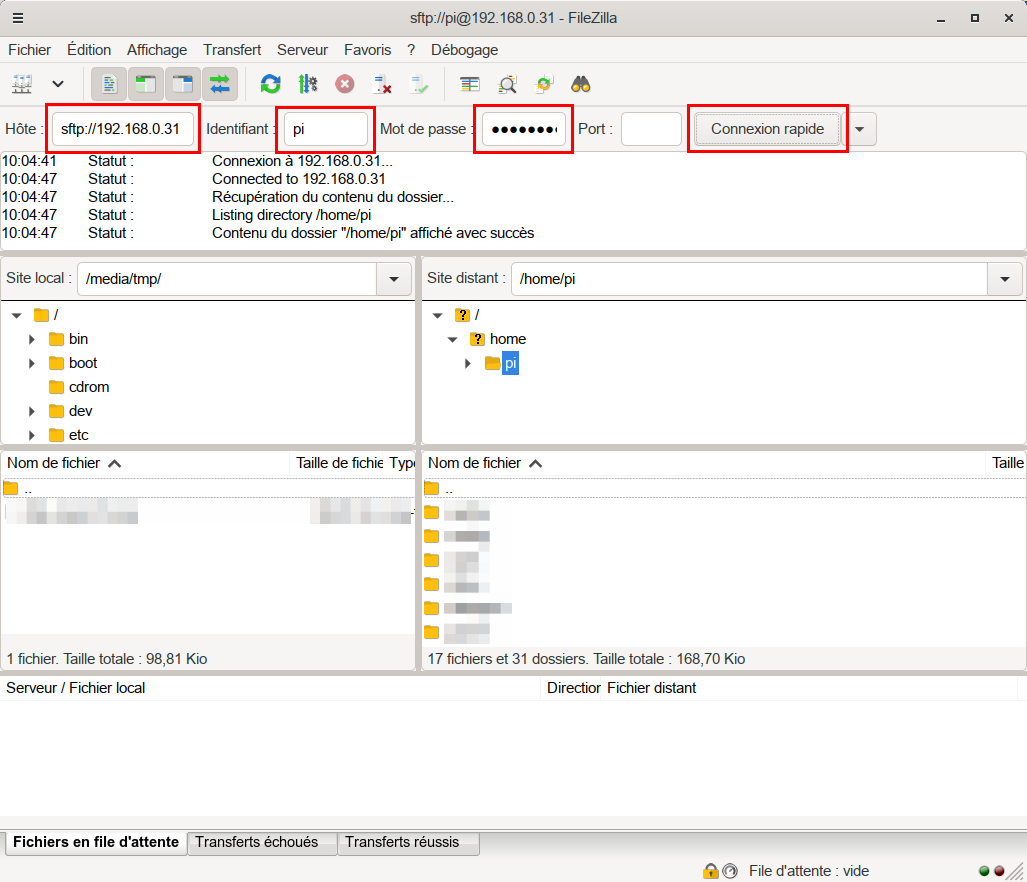Click the binoculars file search icon
The height and width of the screenshot is (882, 1027).
pos(580,84)
